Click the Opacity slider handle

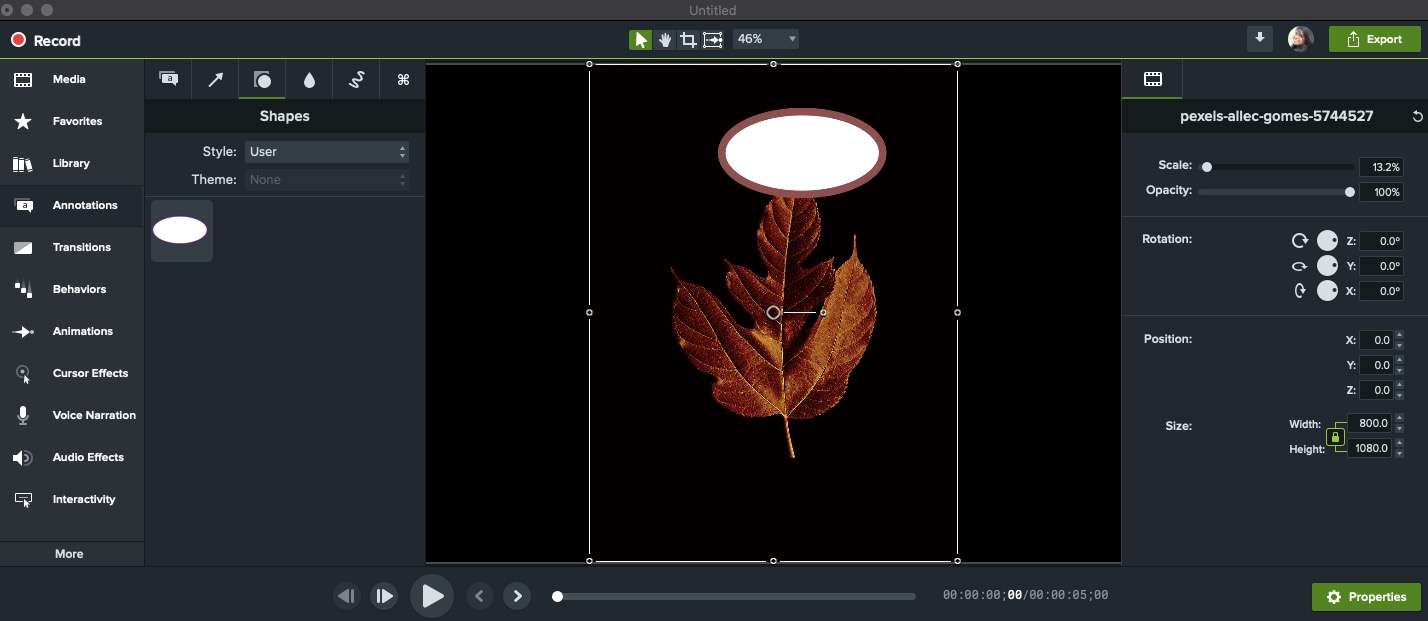pos(1349,192)
